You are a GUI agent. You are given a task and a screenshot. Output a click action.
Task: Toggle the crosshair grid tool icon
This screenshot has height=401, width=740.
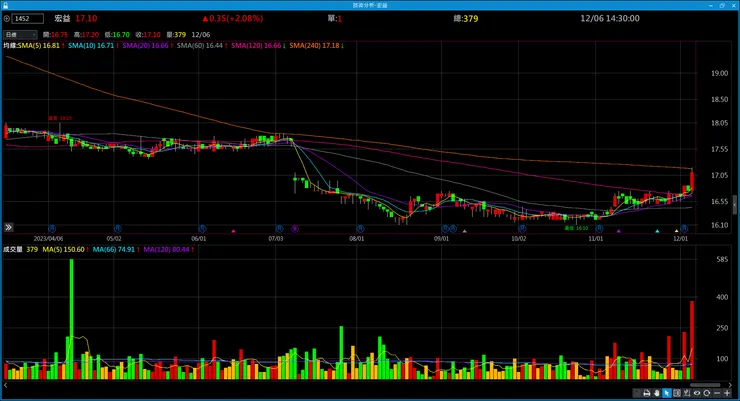pos(677,393)
